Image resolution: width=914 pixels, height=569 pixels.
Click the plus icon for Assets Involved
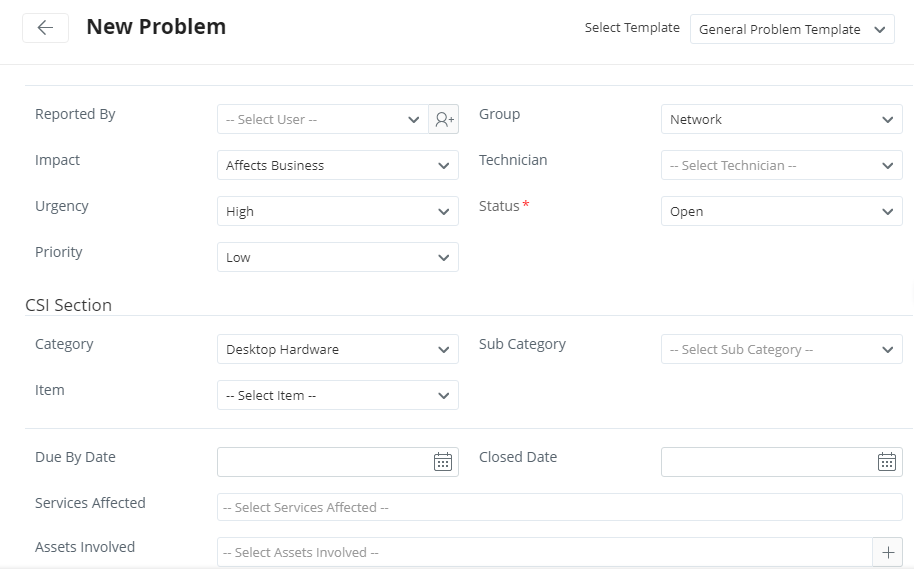point(887,552)
